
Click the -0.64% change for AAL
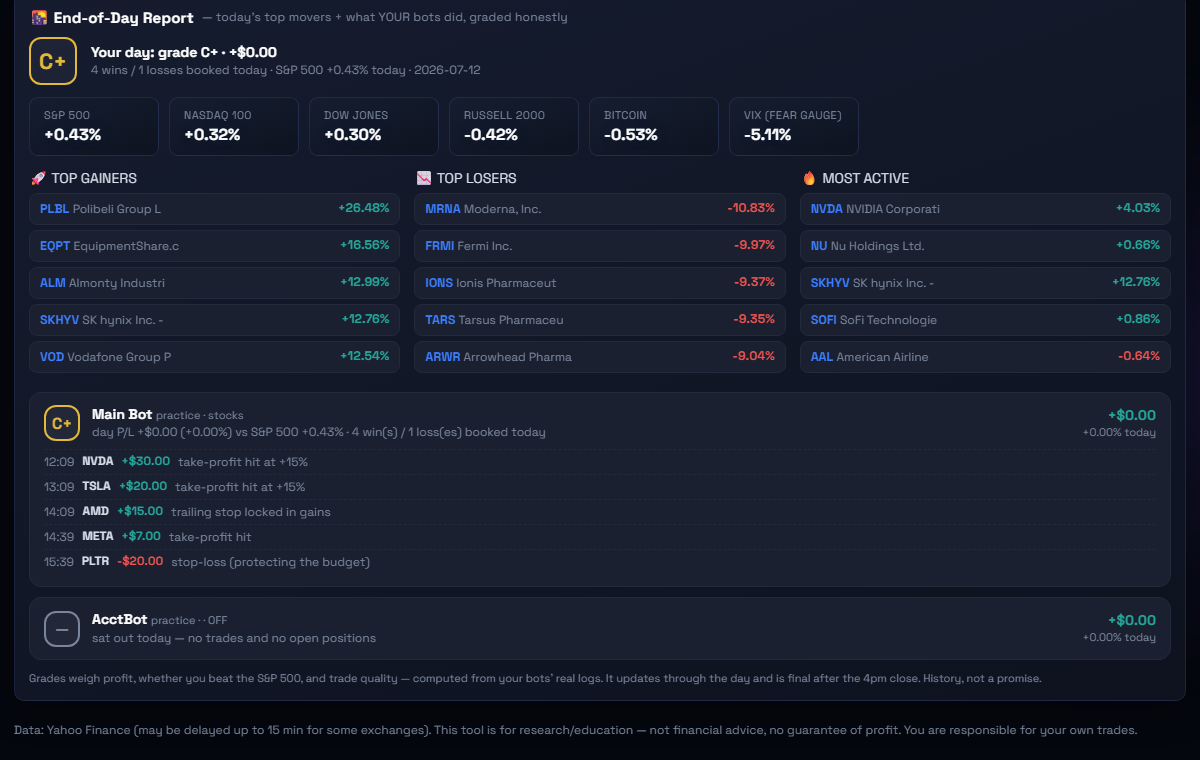click(x=1139, y=357)
